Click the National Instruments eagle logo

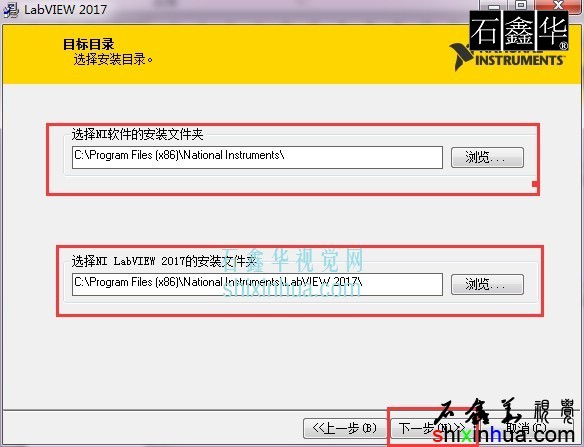[x=461, y=57]
